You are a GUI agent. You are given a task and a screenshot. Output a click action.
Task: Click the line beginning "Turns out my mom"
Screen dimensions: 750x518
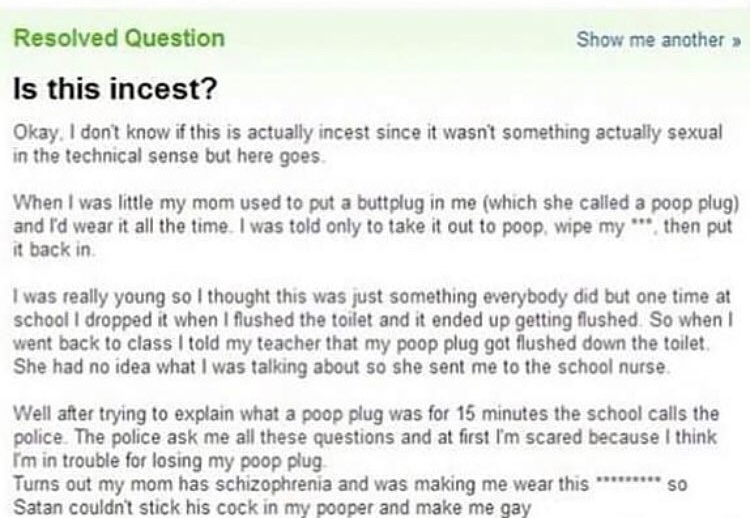[x=350, y=484]
